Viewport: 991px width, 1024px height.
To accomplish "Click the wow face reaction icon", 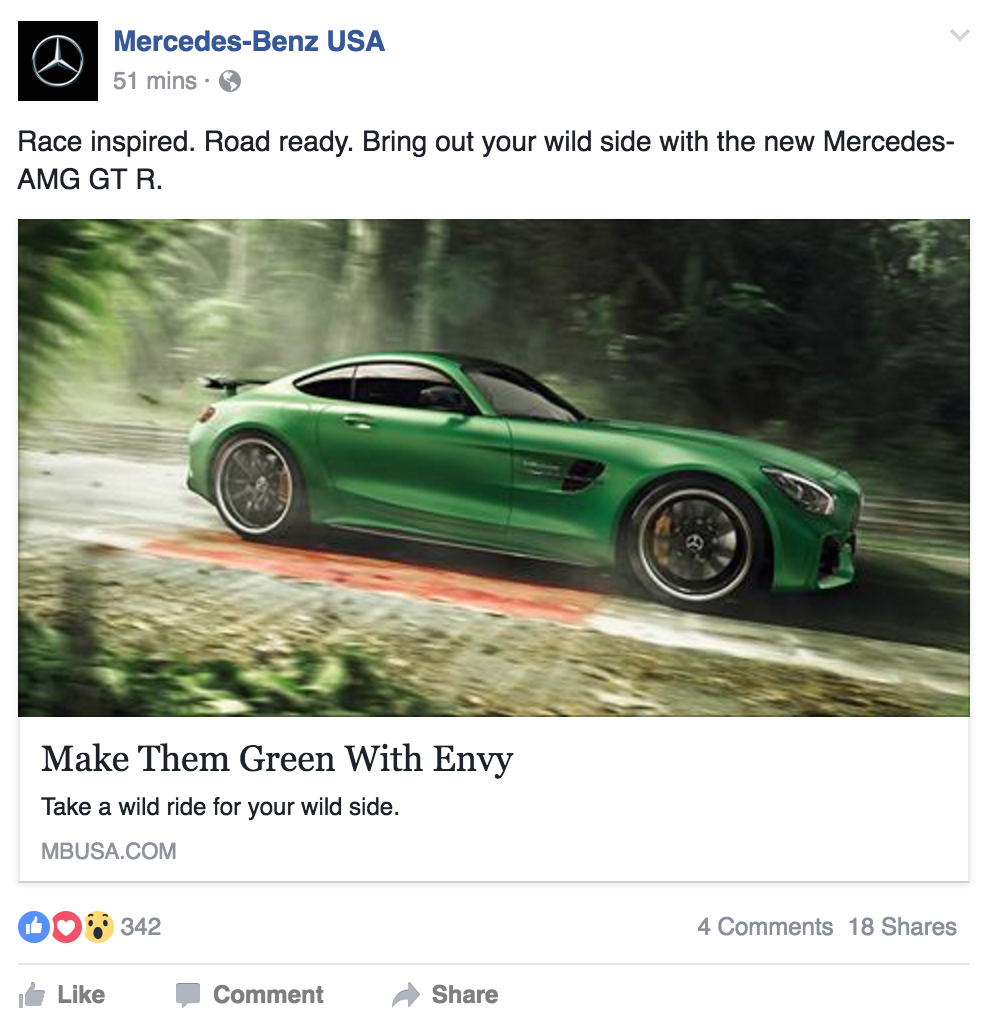I will click(x=99, y=927).
